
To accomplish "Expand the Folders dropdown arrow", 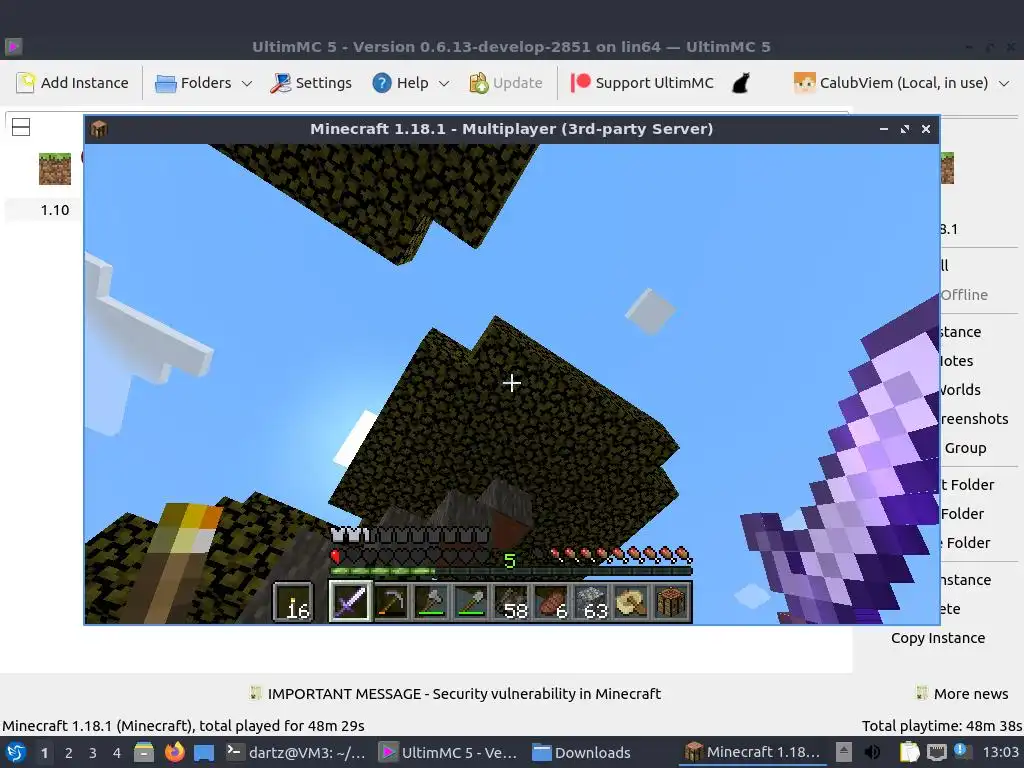I will click(247, 84).
